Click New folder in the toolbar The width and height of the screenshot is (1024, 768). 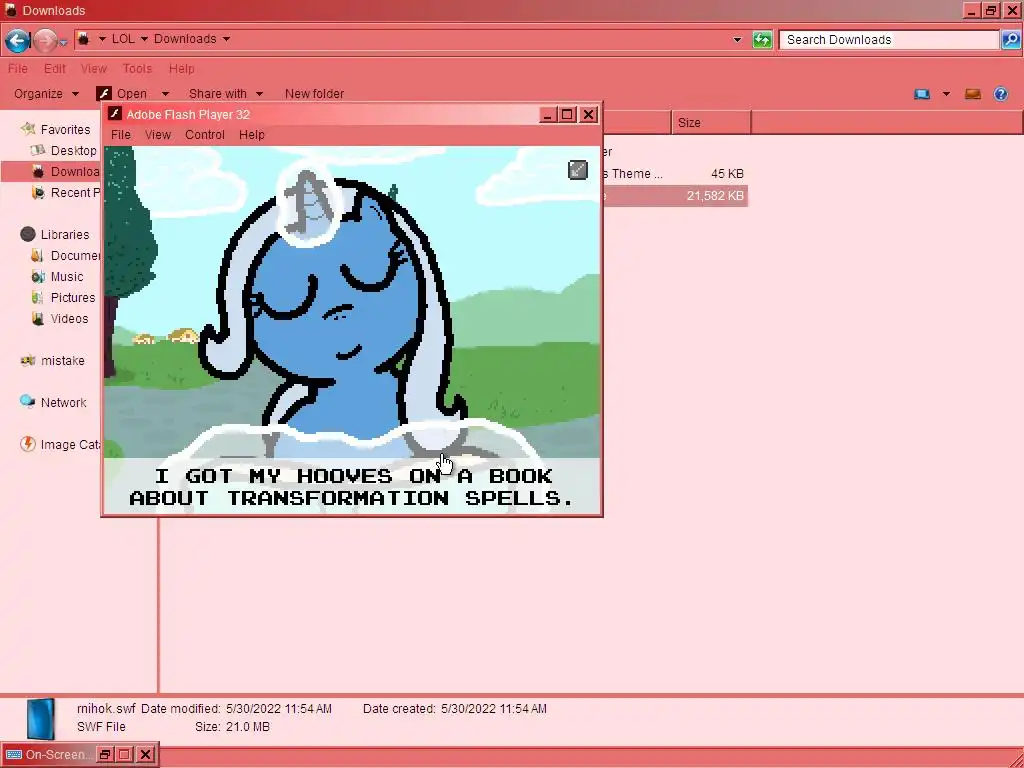click(314, 94)
